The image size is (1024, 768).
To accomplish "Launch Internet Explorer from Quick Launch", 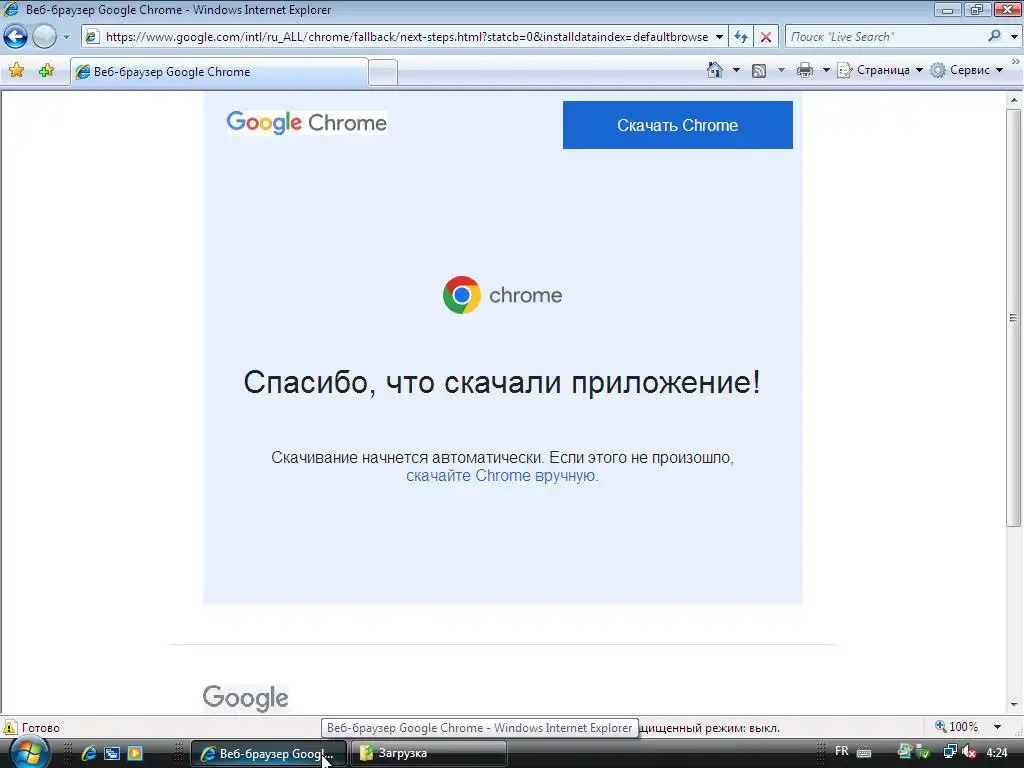I will click(x=88, y=753).
